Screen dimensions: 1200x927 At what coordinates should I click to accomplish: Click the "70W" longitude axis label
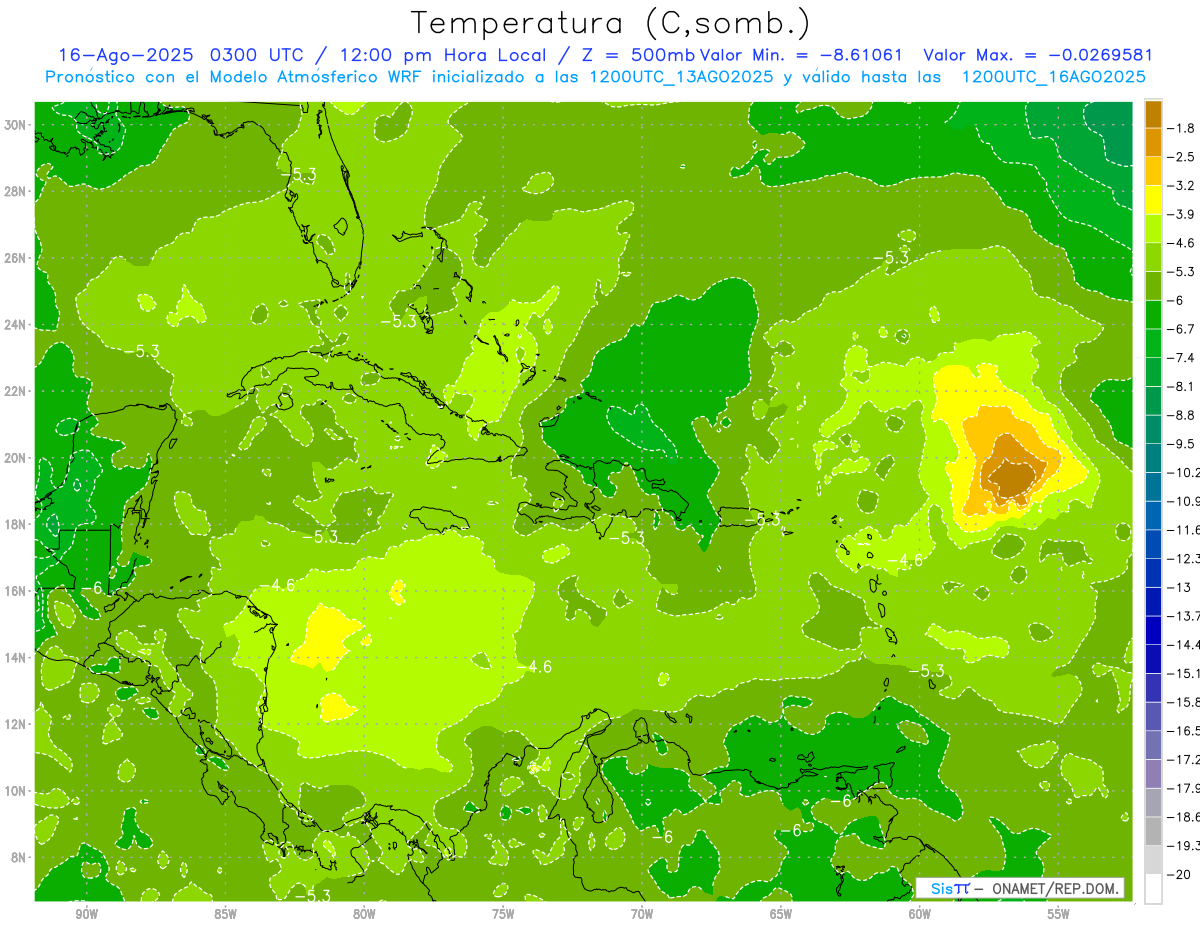[642, 915]
